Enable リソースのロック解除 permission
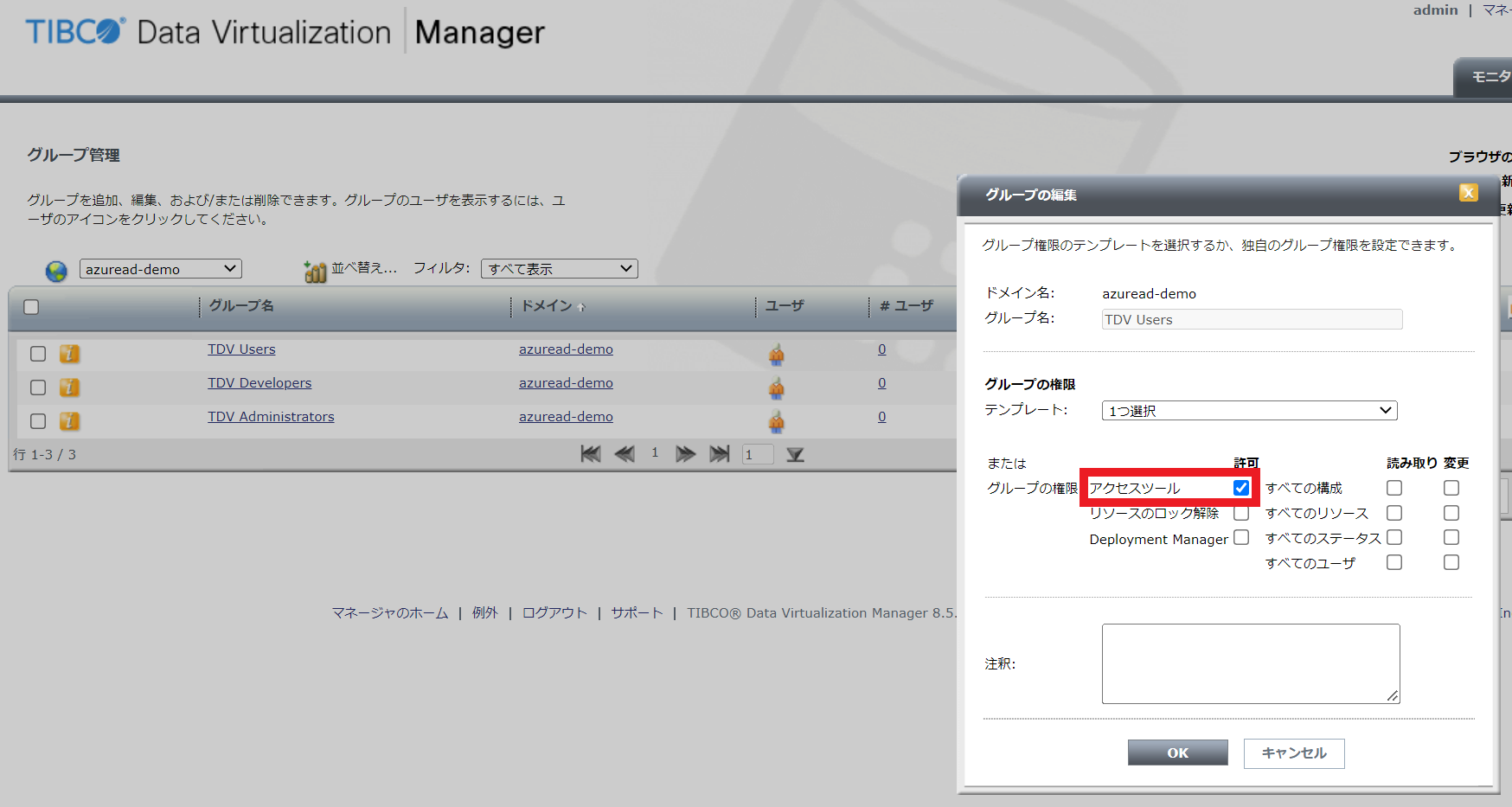 1241,513
